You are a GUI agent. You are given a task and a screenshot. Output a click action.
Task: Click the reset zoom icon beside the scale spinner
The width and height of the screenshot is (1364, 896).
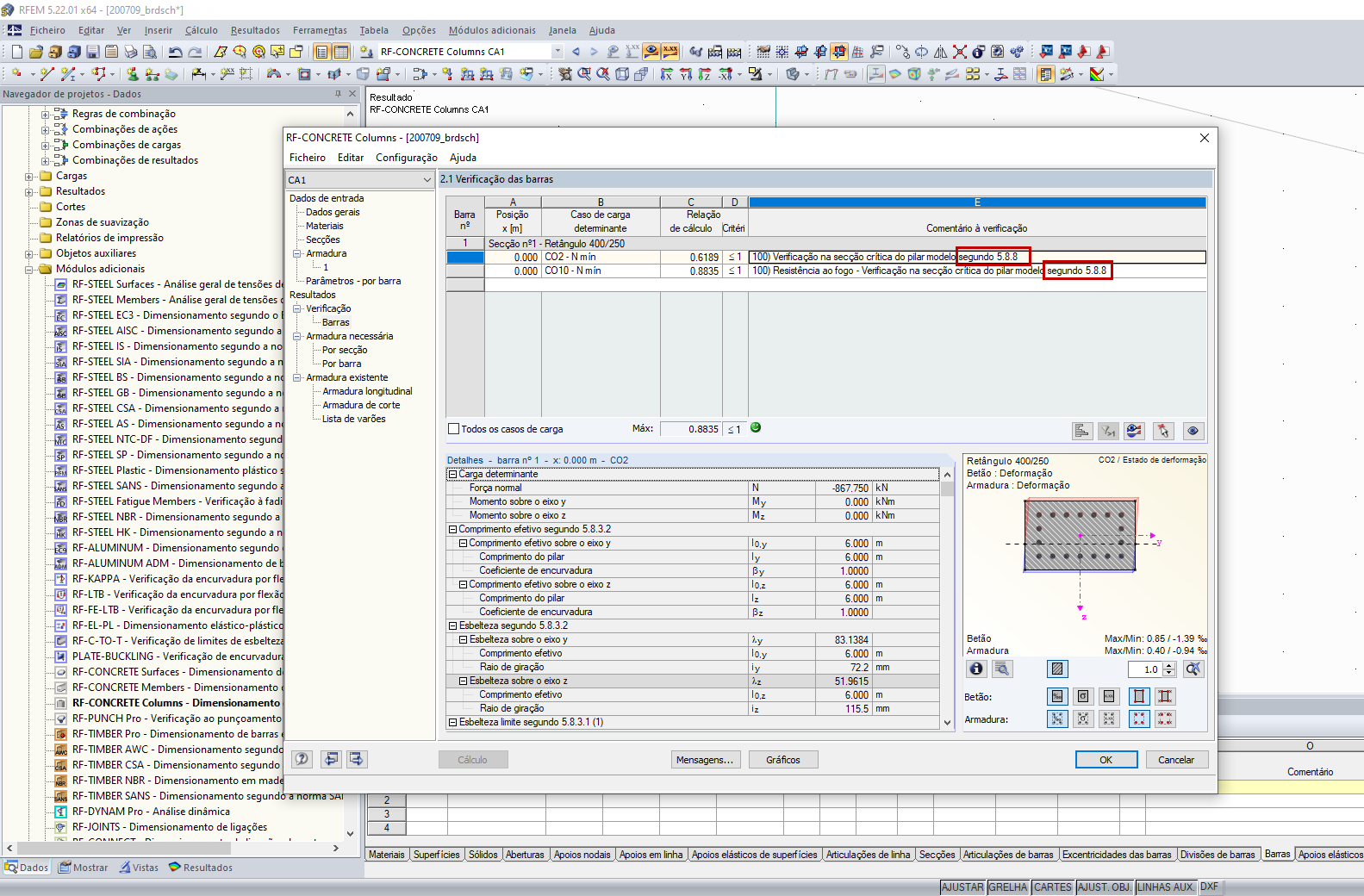pos(1193,669)
